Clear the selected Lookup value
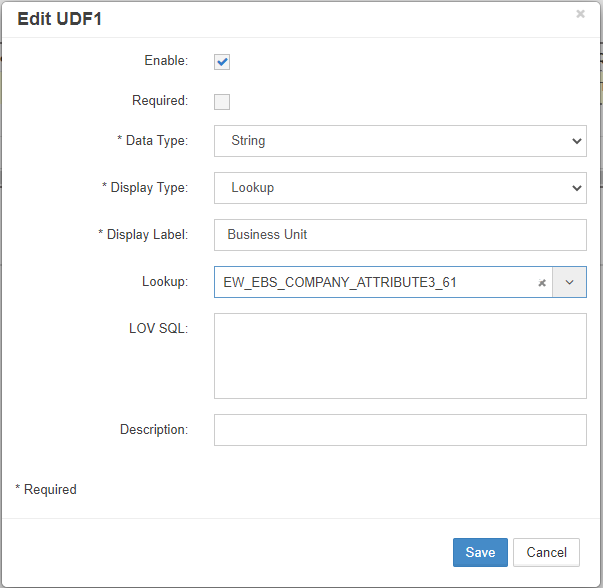The image size is (603, 588). coord(541,283)
